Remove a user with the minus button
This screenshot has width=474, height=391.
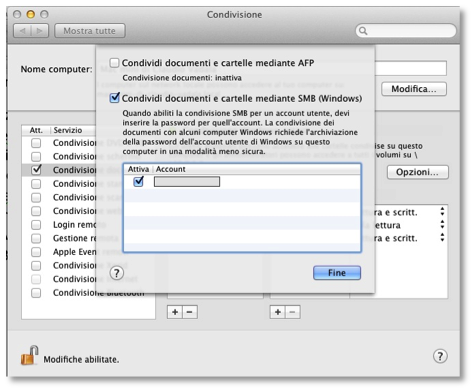[x=292, y=312]
